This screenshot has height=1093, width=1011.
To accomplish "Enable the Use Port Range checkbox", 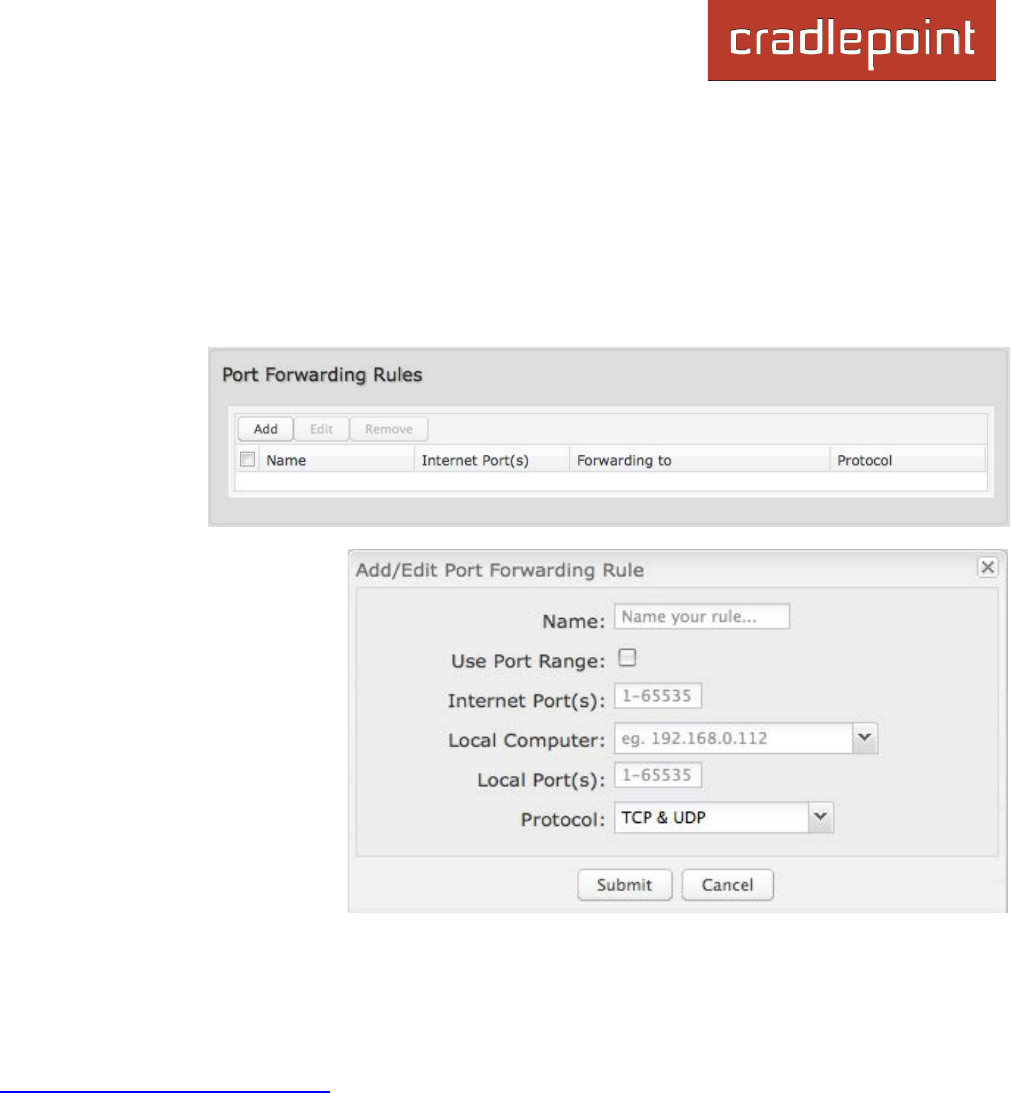I will (x=628, y=658).
